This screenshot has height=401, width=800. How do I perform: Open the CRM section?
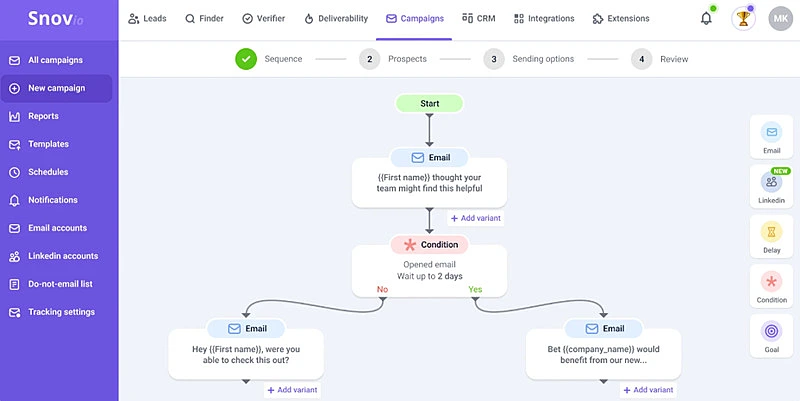479,18
